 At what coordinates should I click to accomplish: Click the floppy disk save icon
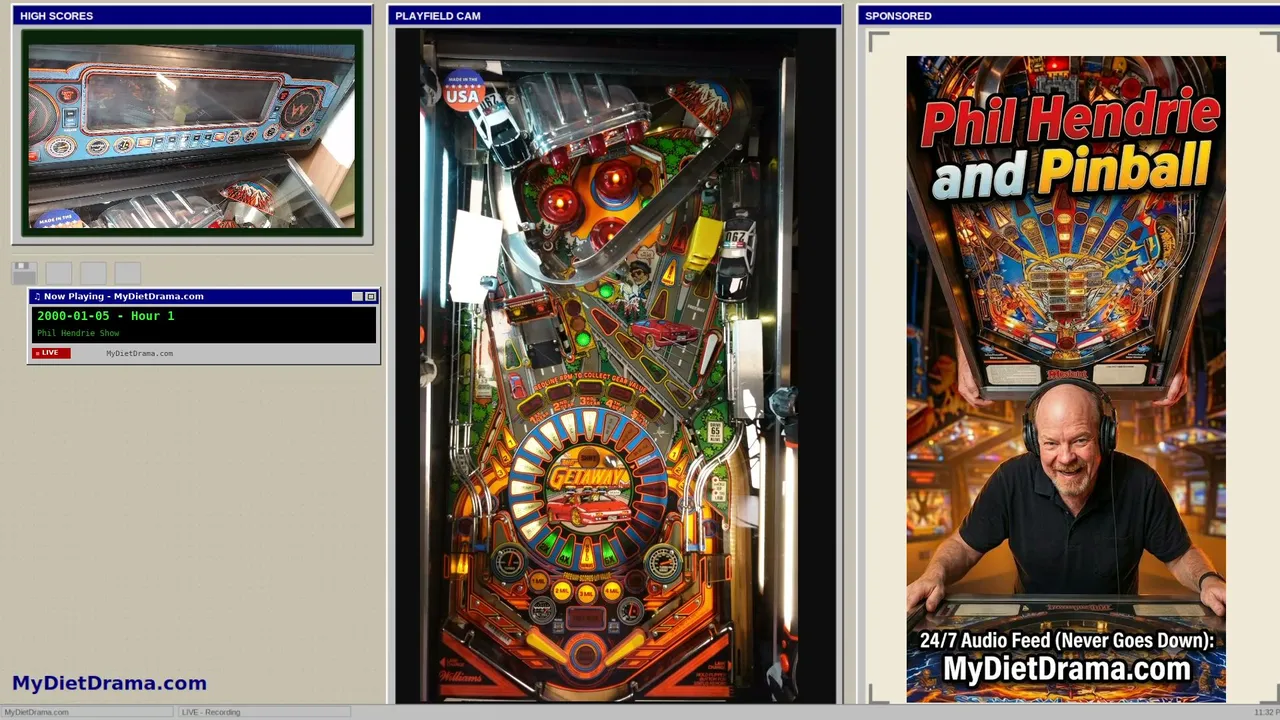(x=24, y=272)
